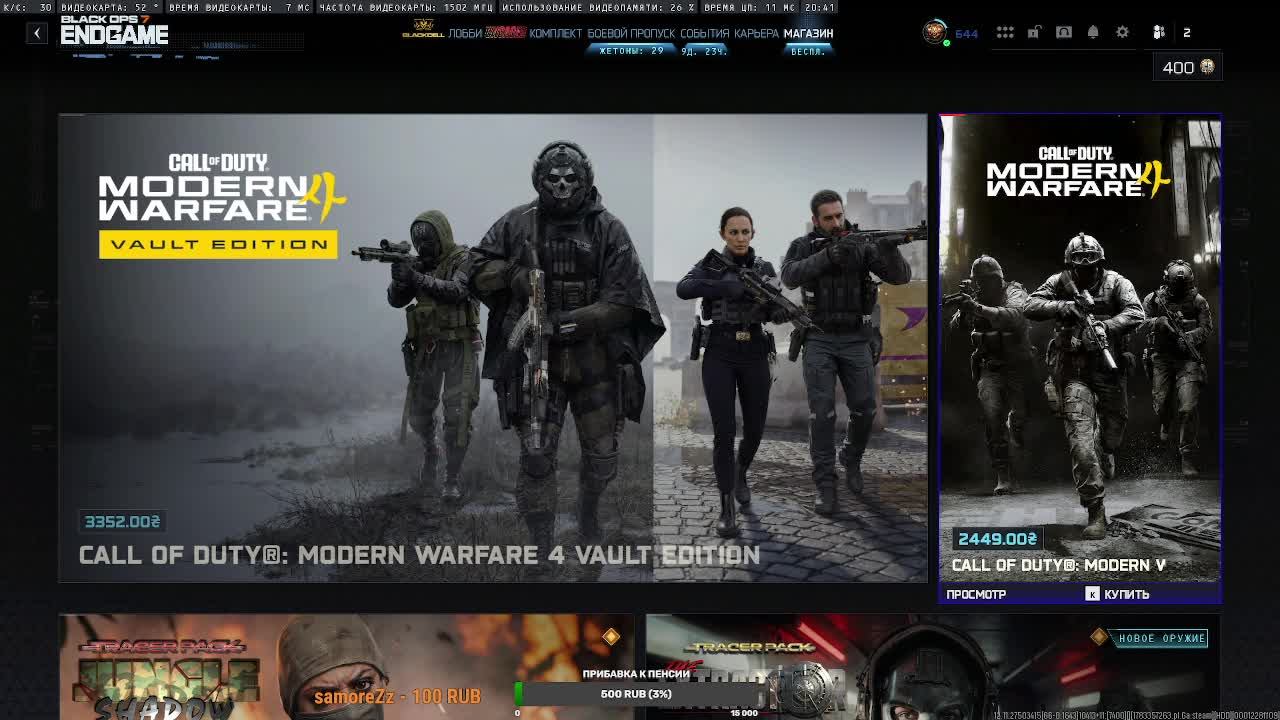Click the player avatar emblem
The image size is (1280, 720).
pyautogui.click(x=934, y=32)
